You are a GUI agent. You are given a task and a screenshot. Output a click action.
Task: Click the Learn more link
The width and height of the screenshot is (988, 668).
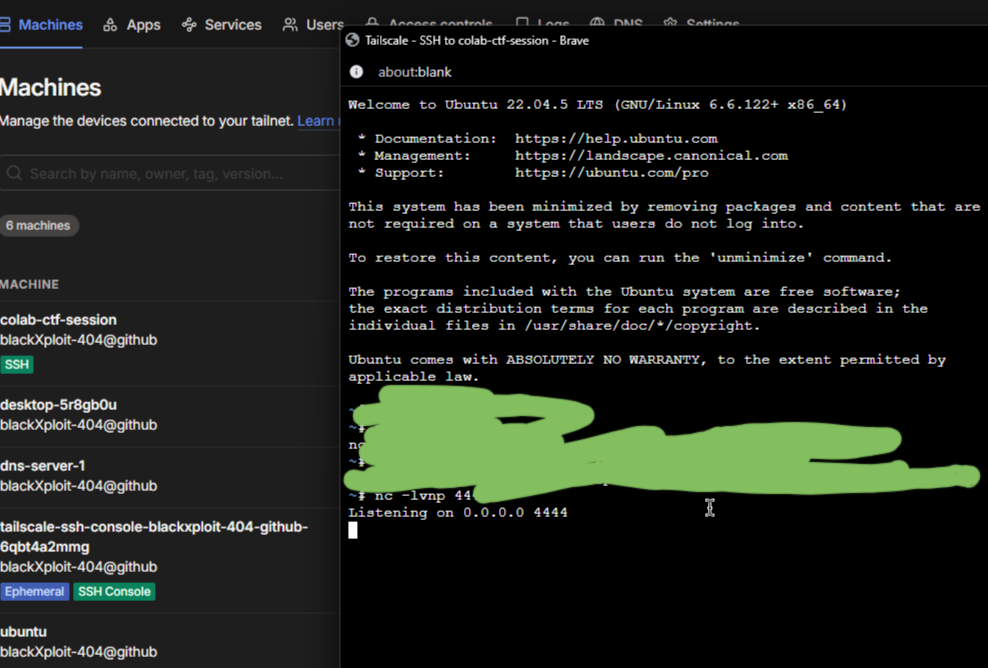click(318, 121)
